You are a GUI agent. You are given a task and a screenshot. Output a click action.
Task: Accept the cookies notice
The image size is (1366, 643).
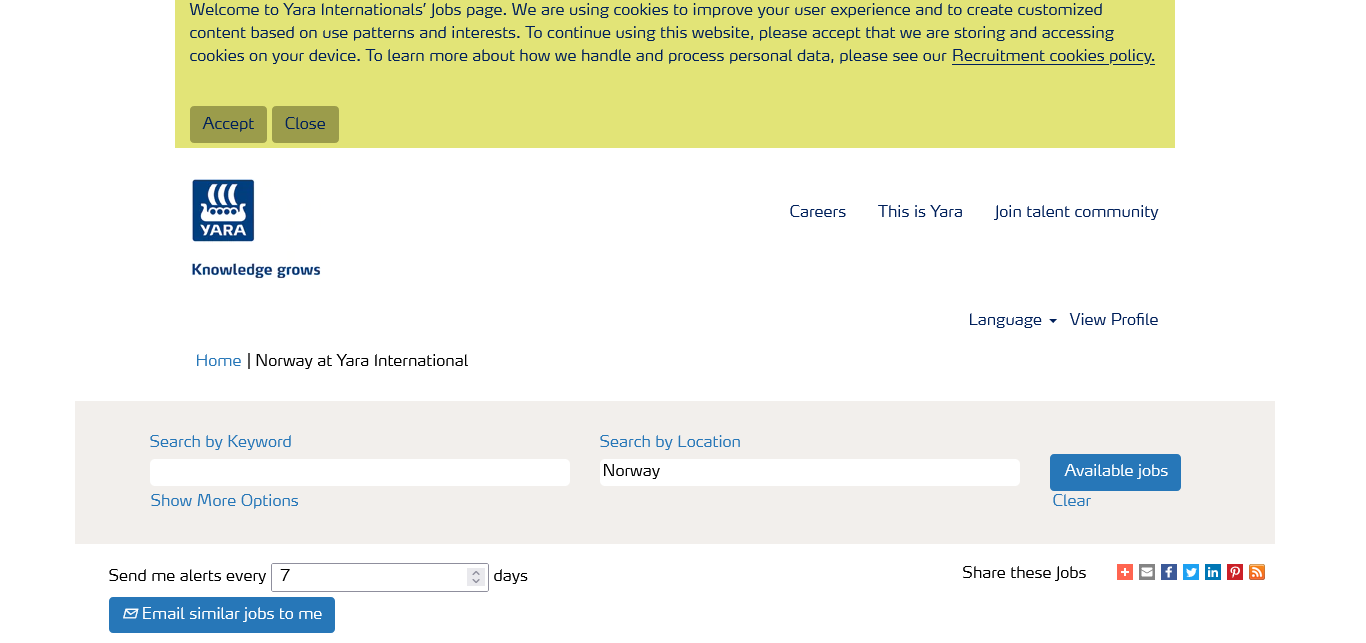pos(228,124)
